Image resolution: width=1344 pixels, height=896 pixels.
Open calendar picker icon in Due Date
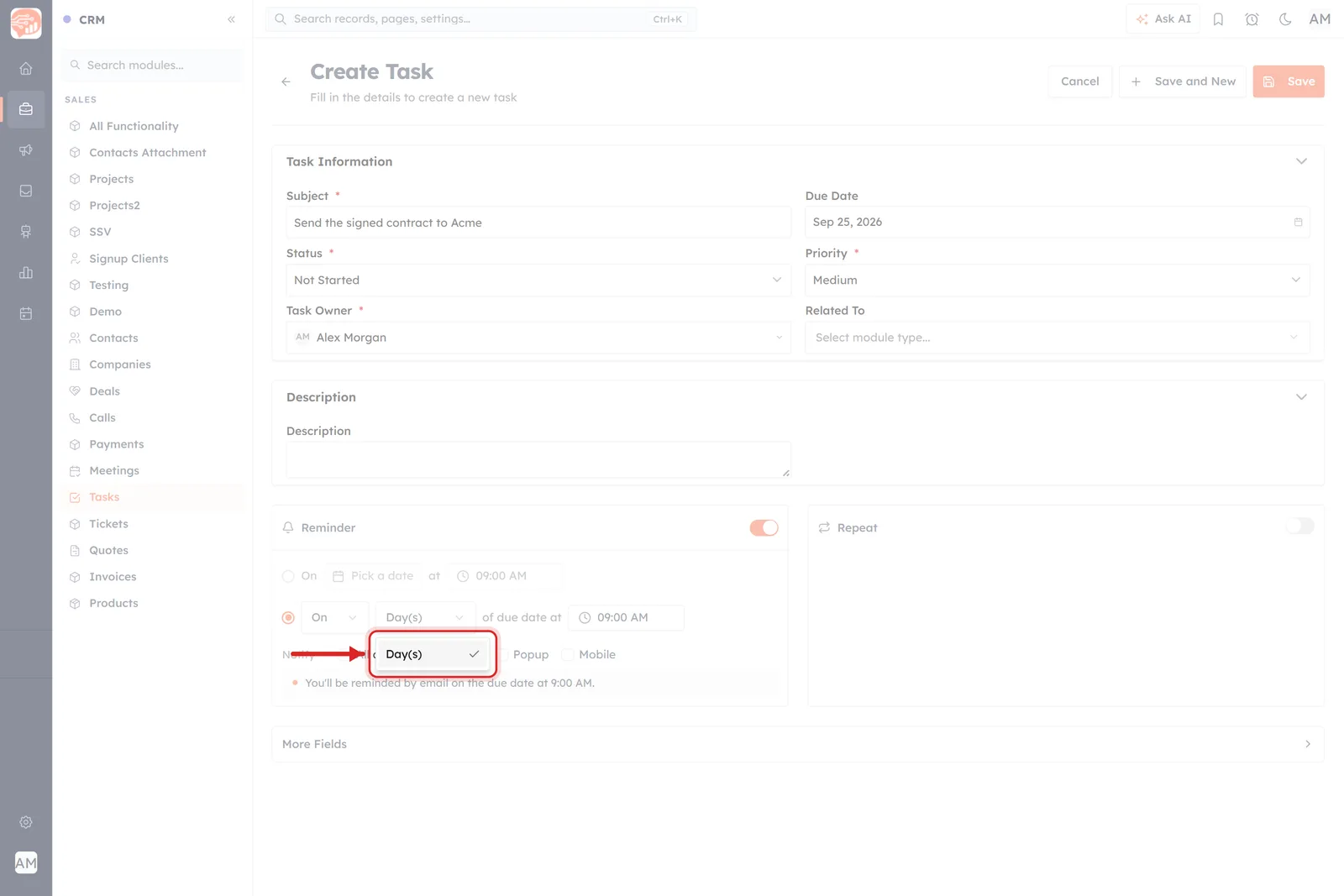point(1298,222)
